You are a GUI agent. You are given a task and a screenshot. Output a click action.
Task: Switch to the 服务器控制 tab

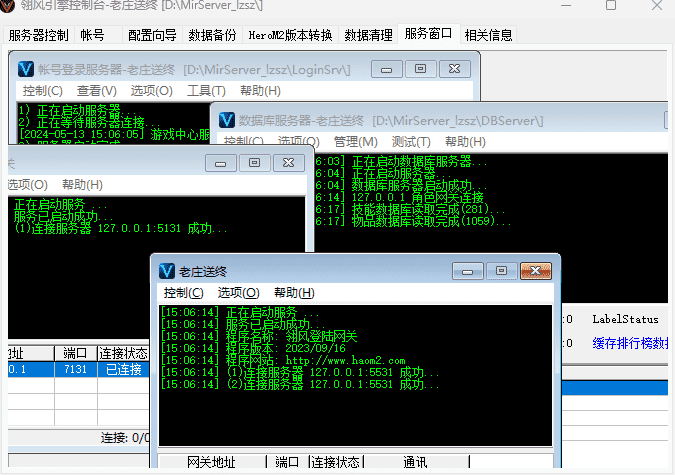[x=39, y=35]
